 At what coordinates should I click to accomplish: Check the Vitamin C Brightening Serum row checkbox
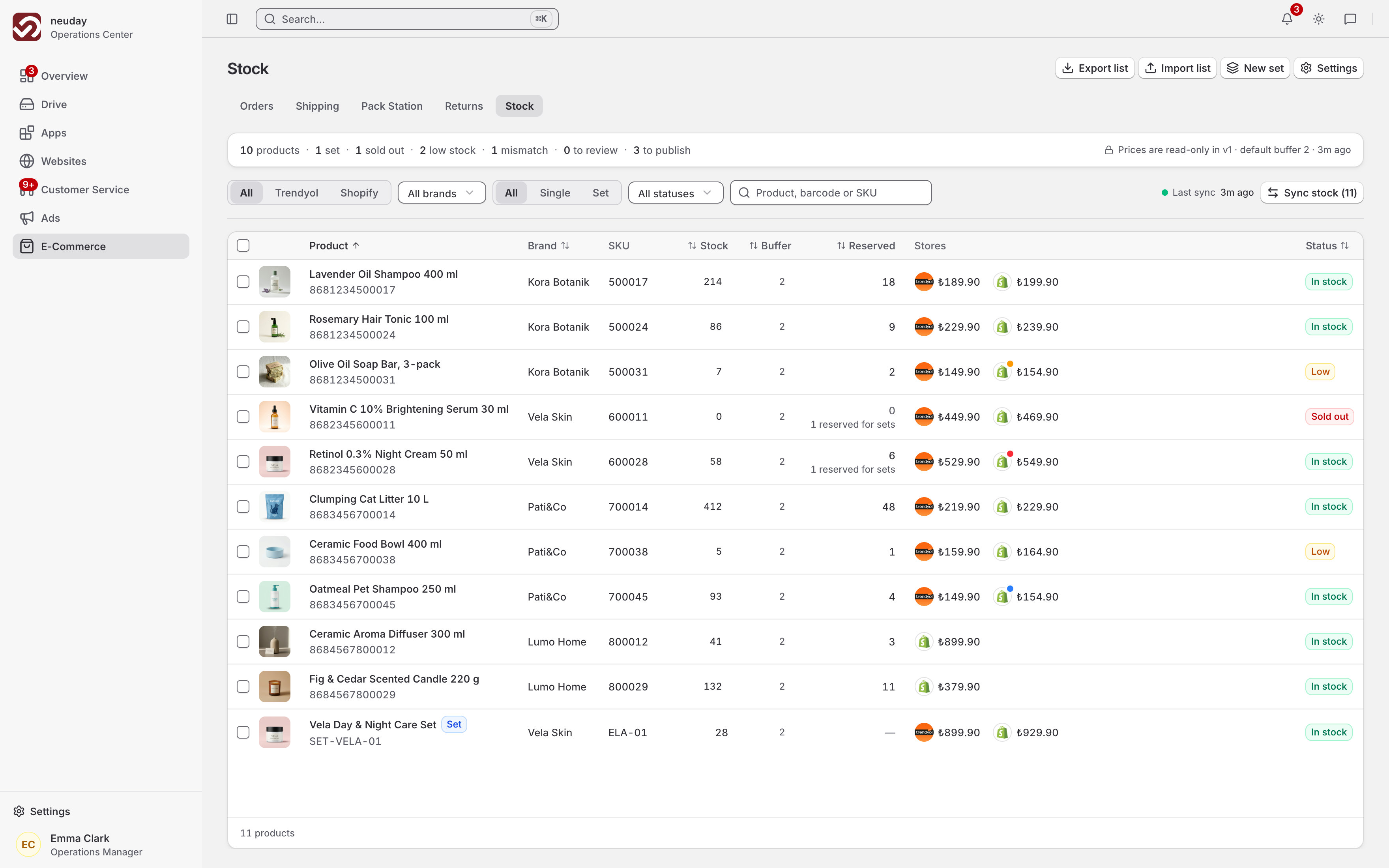(243, 417)
